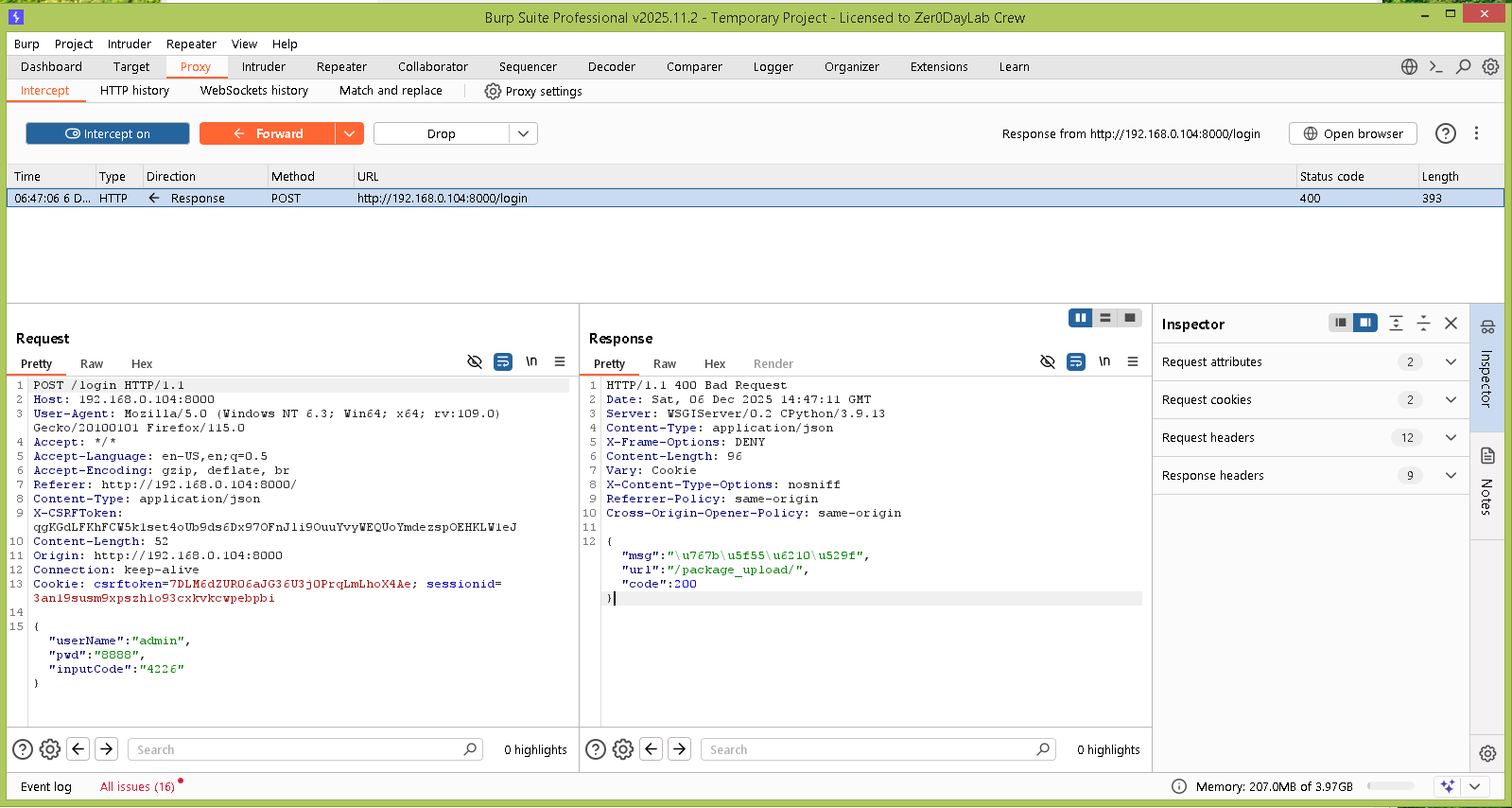The height and width of the screenshot is (808, 1512).
Task: Toggle line wrap in Response pane
Action: pos(1076,361)
